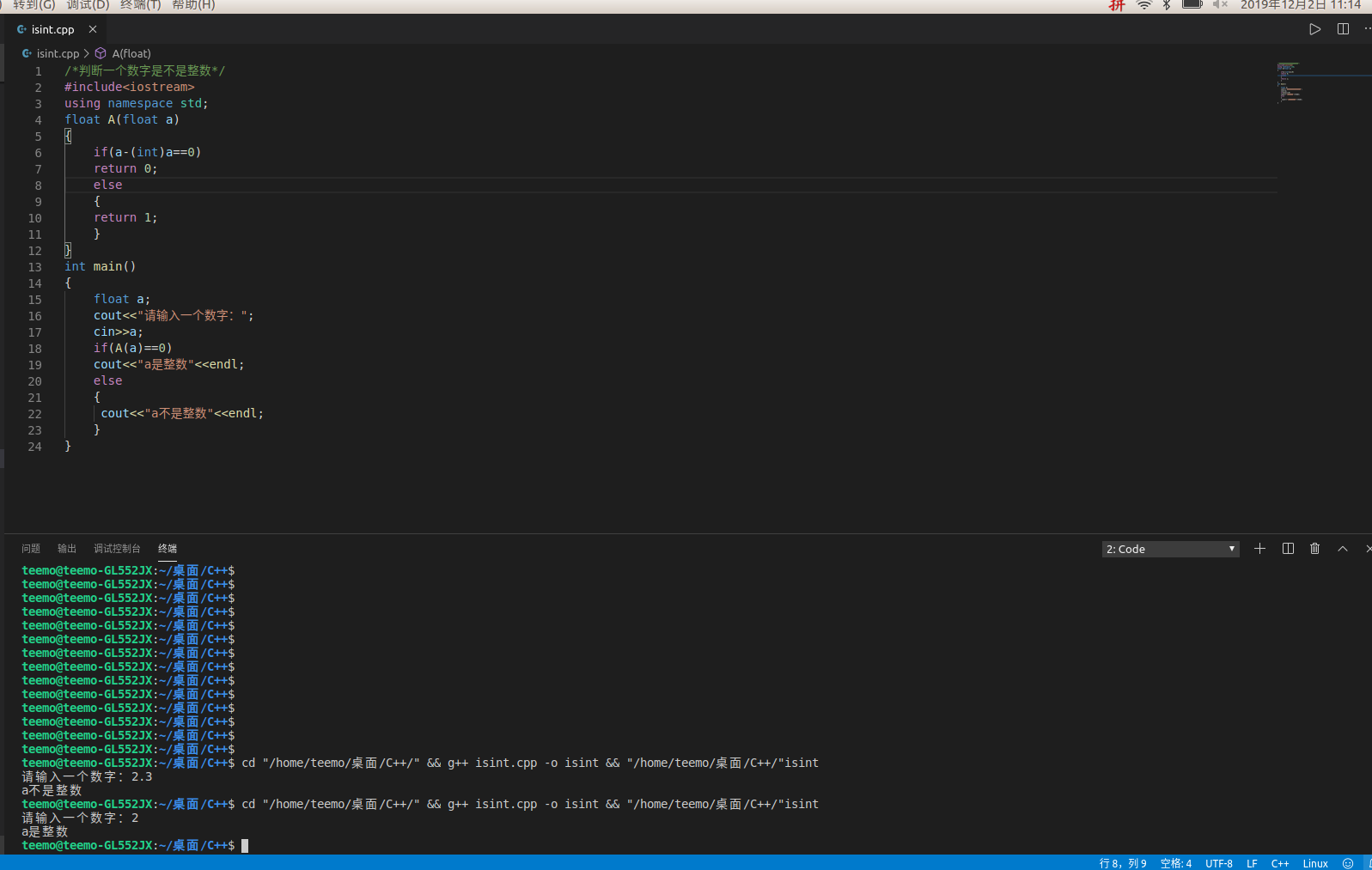
Task: Close the isint.cpp tab
Action: (x=93, y=29)
